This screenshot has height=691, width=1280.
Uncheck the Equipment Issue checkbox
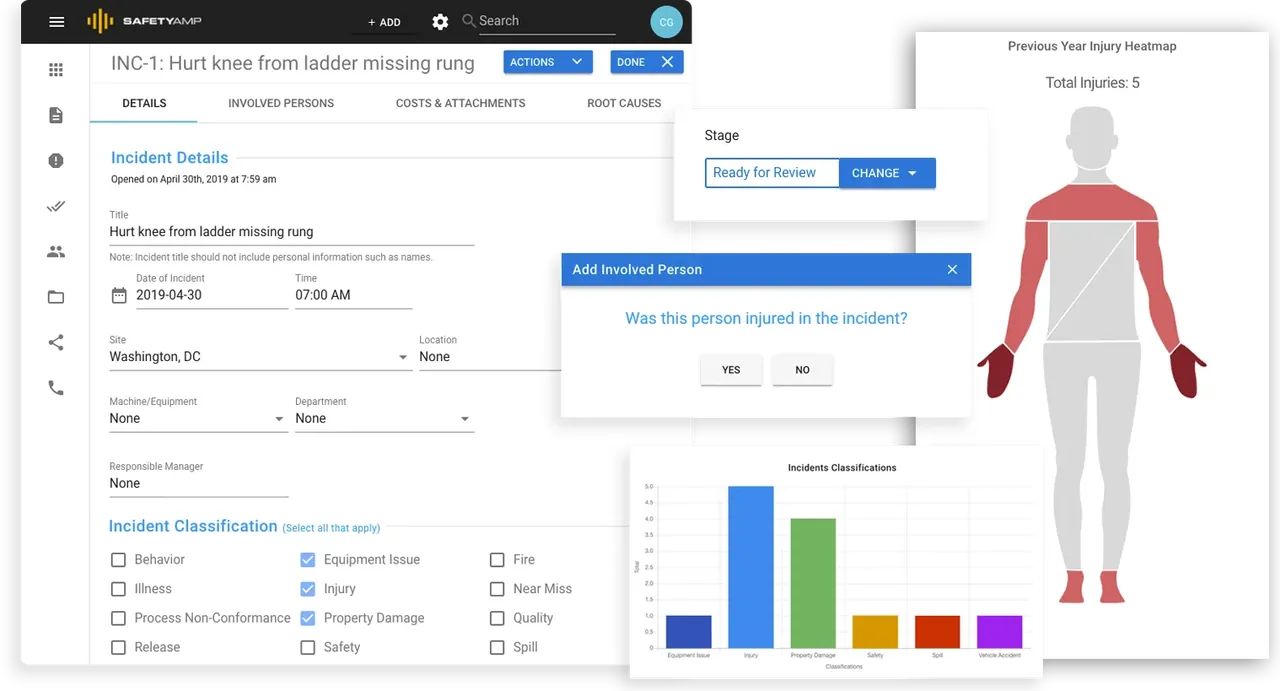[308, 560]
